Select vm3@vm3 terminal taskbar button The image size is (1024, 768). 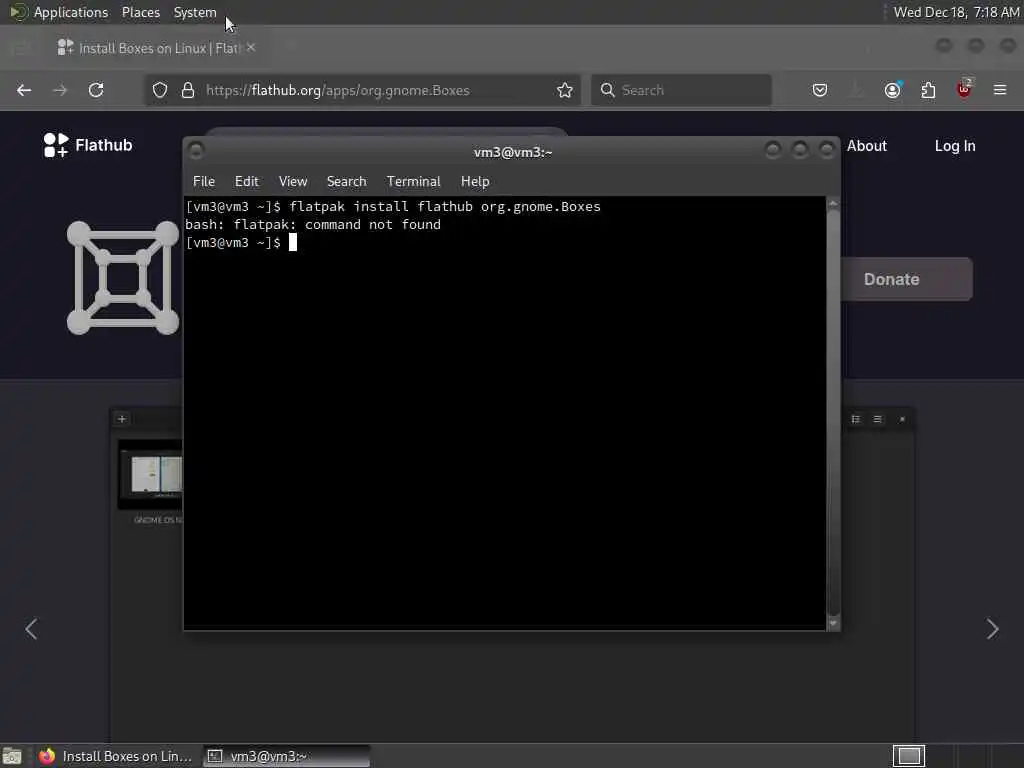(x=287, y=756)
